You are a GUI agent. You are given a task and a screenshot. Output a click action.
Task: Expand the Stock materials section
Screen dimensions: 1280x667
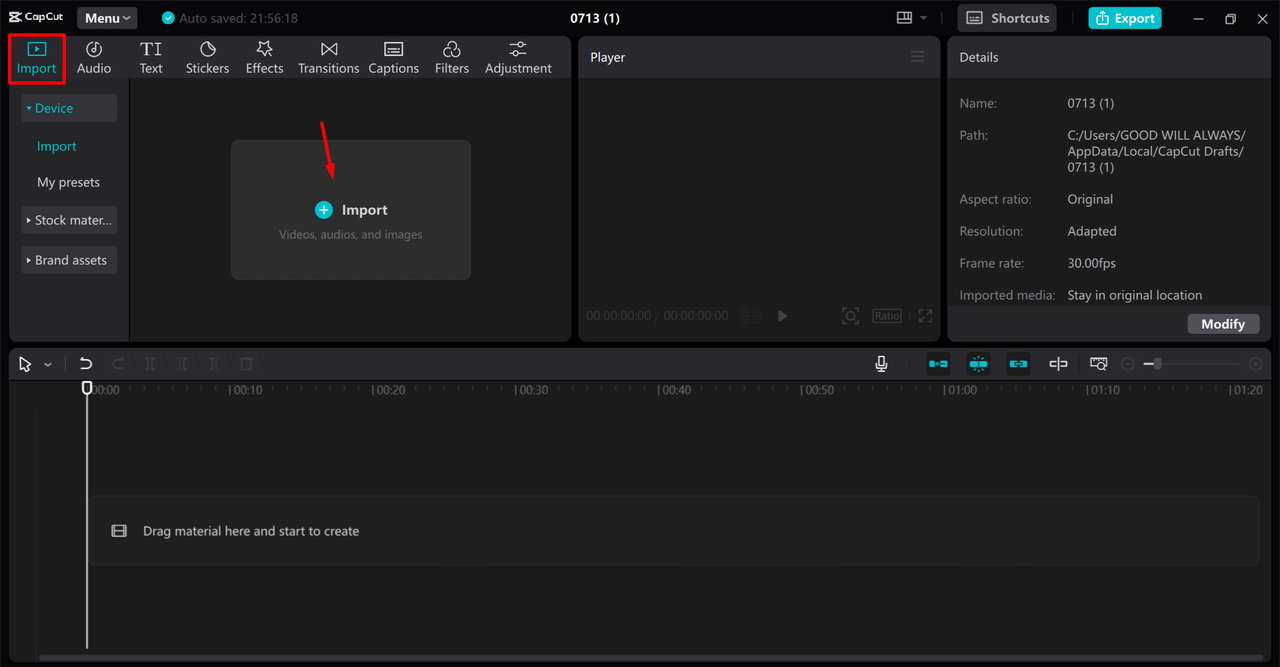click(69, 220)
